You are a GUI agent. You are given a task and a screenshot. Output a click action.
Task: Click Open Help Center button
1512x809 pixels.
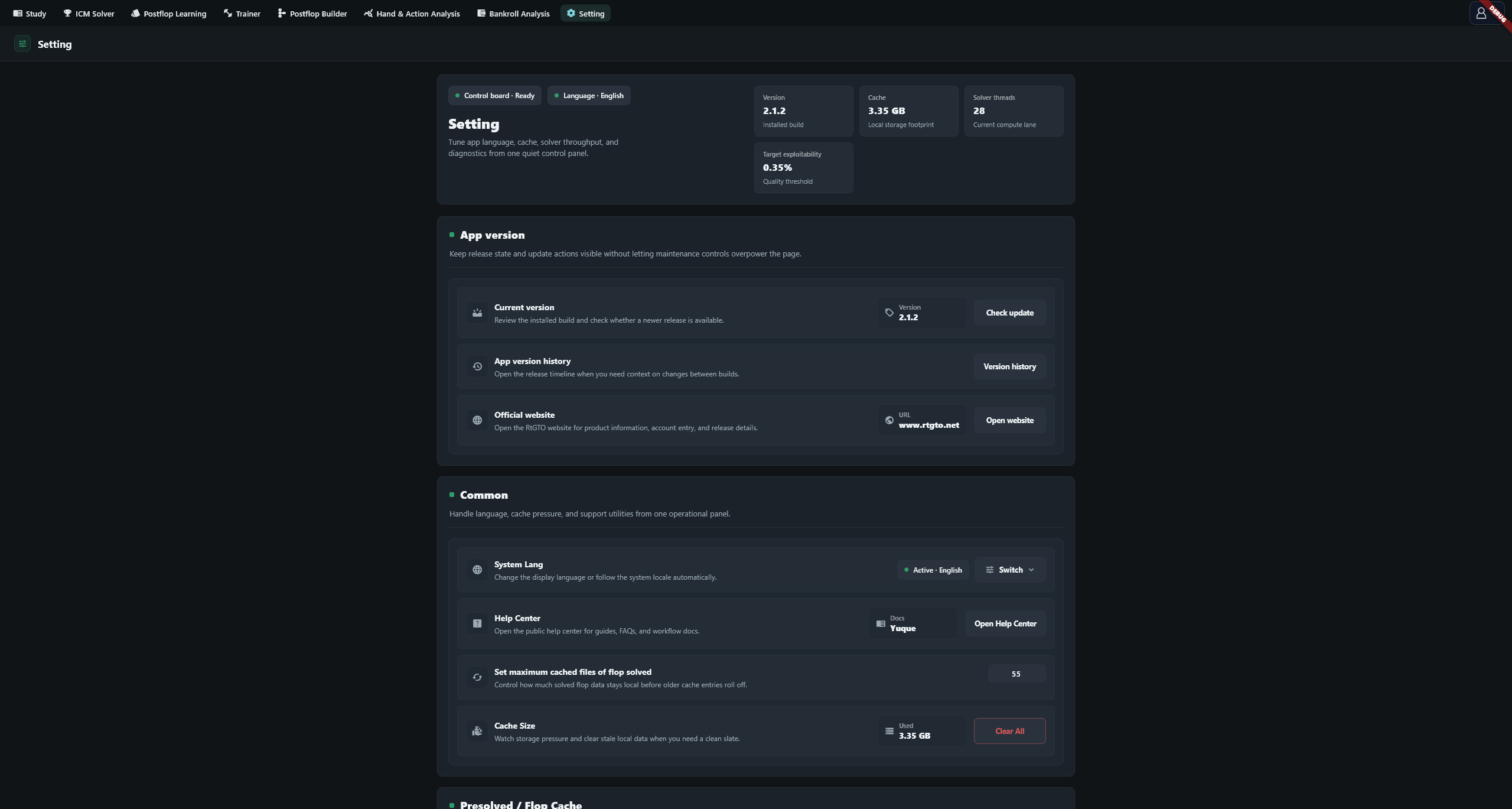click(x=1005, y=623)
